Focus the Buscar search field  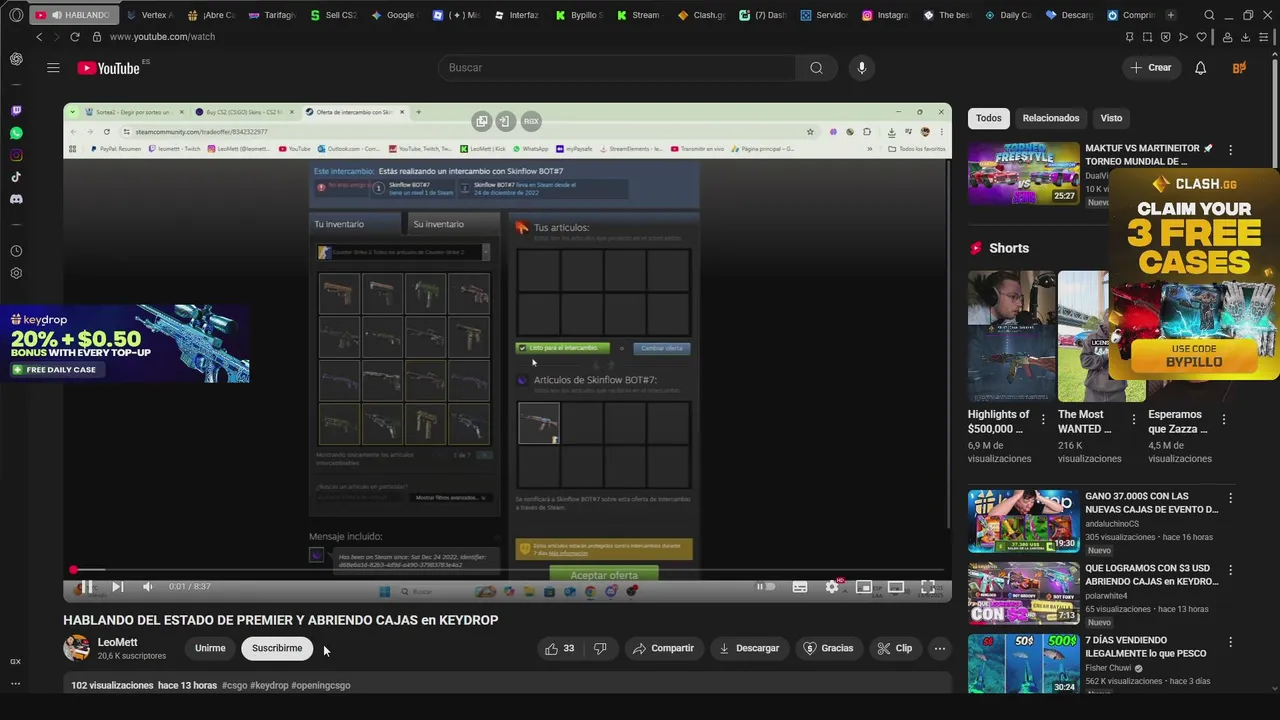click(617, 68)
